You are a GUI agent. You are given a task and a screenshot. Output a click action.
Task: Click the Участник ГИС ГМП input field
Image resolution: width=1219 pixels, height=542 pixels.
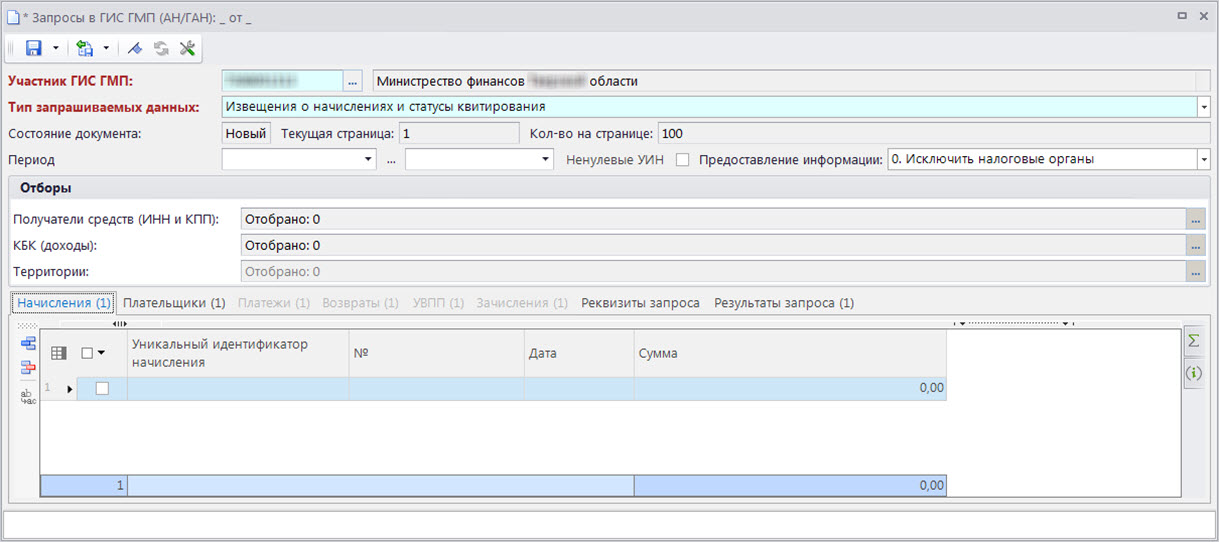click(281, 81)
